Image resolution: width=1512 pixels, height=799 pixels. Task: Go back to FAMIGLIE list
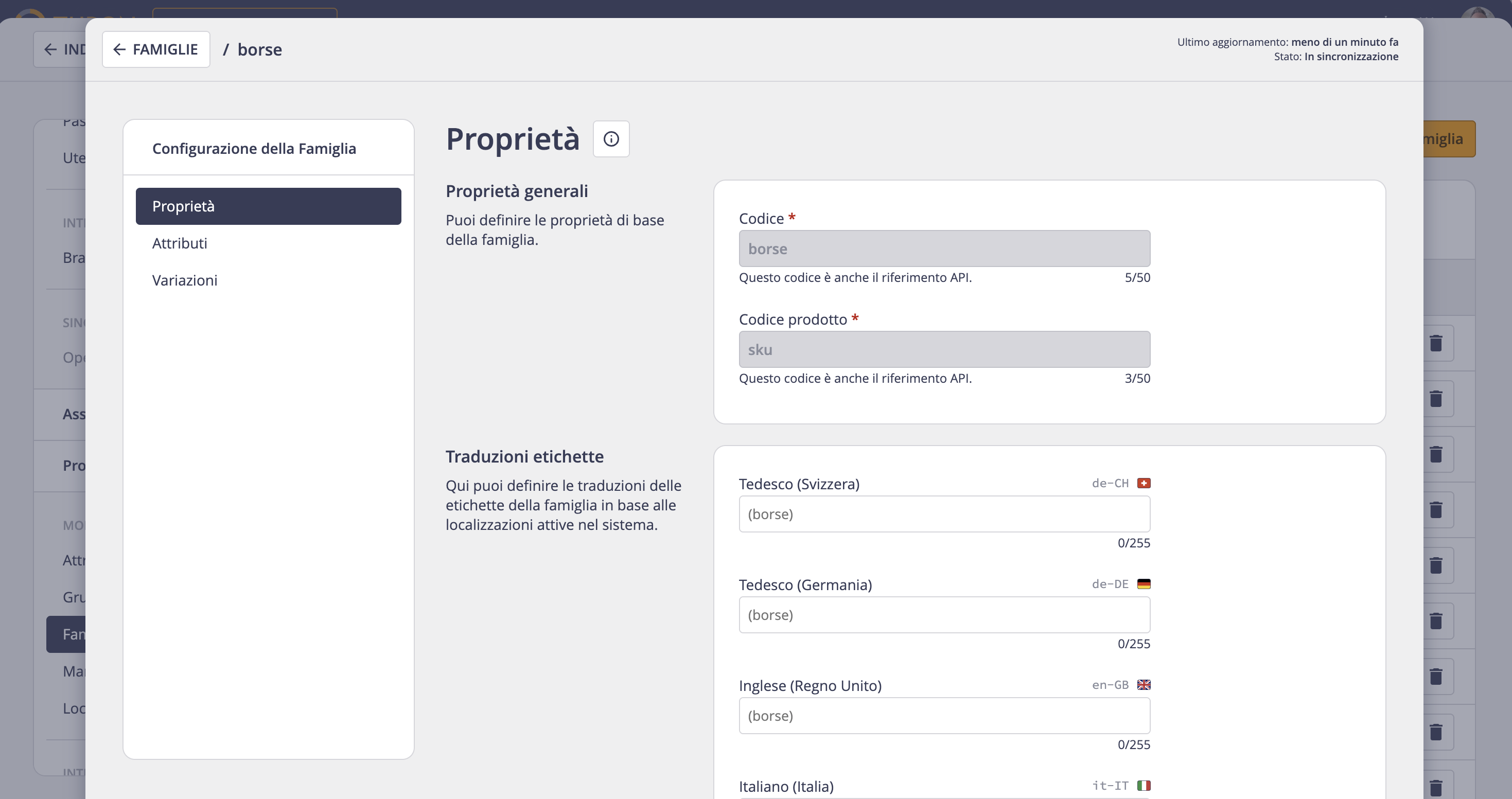tap(156, 49)
